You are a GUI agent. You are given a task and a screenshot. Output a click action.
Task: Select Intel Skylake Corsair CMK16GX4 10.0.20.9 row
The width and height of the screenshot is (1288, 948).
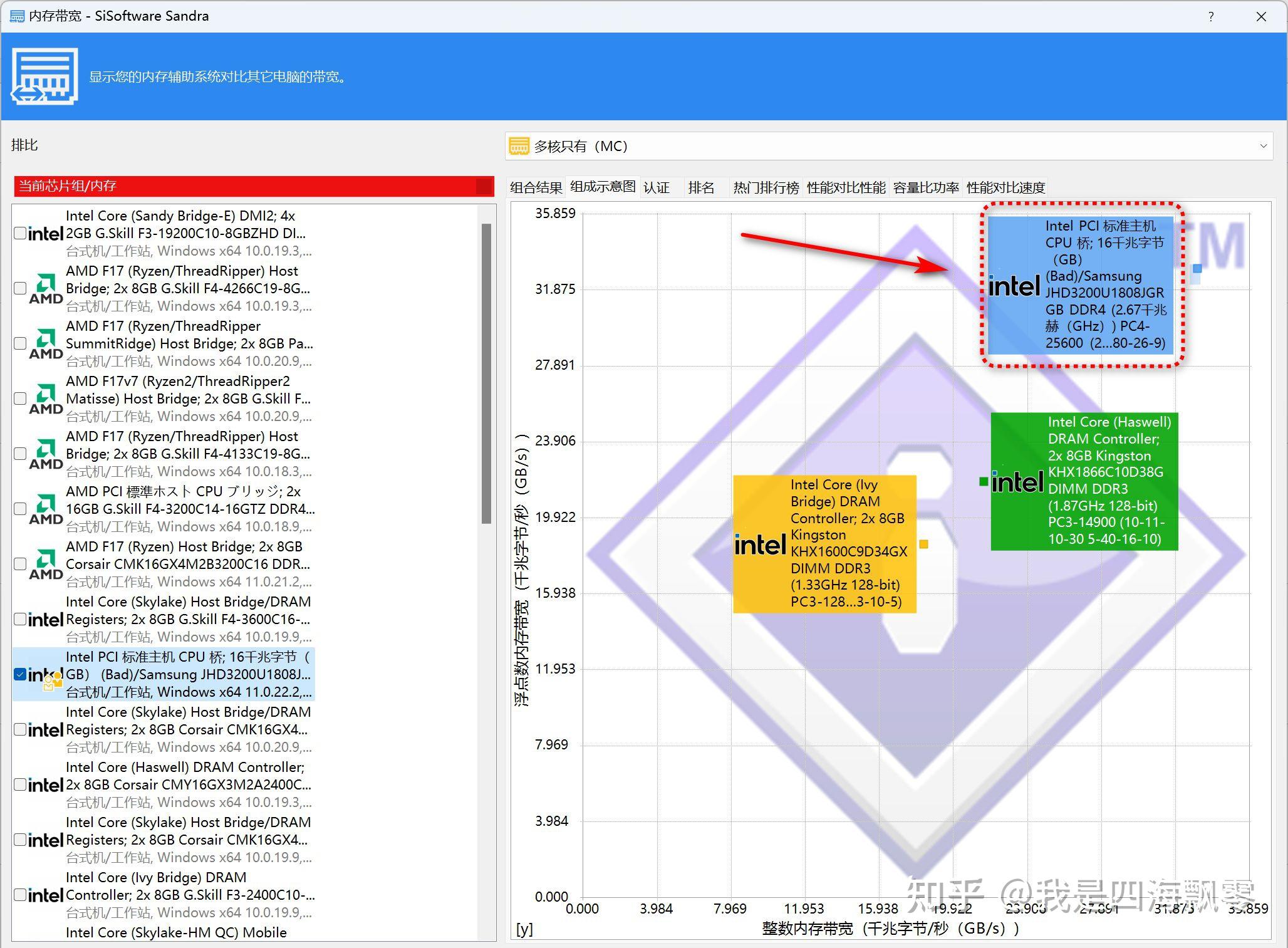click(x=164, y=729)
